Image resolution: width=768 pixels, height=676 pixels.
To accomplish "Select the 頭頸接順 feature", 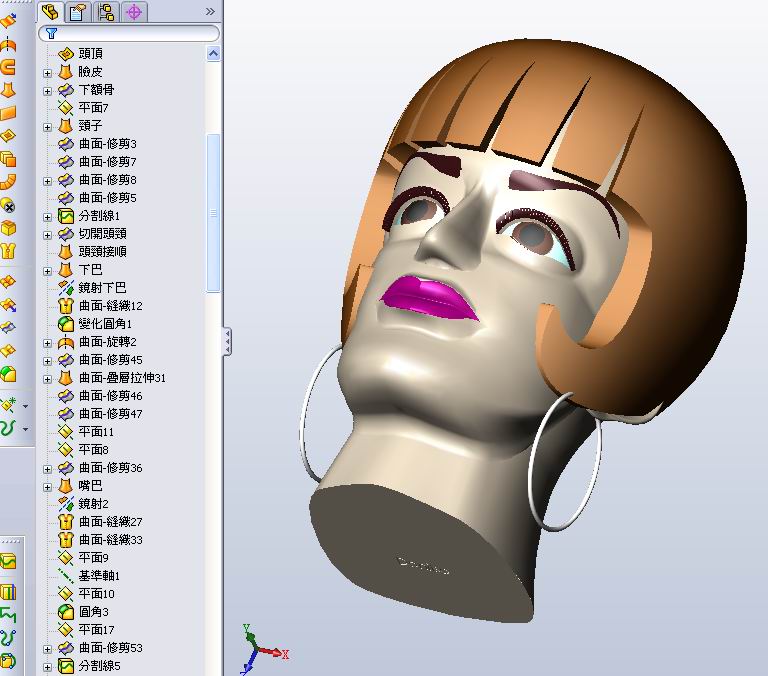I will pyautogui.click(x=102, y=251).
